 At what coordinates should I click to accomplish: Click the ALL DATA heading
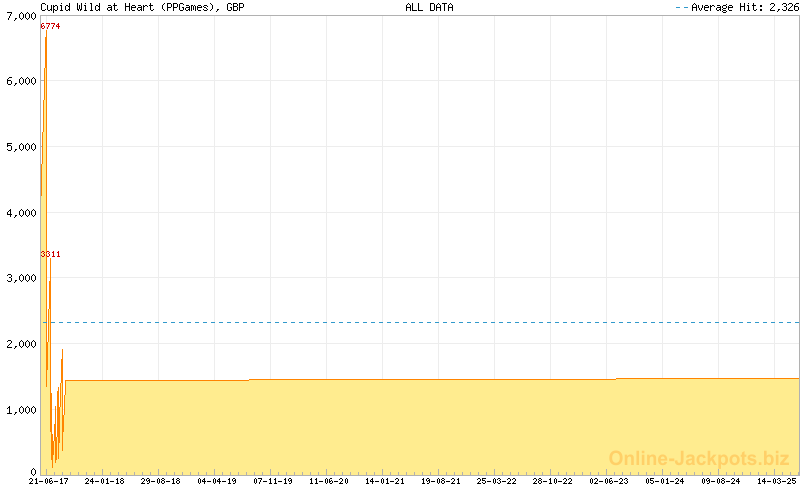click(x=429, y=7)
